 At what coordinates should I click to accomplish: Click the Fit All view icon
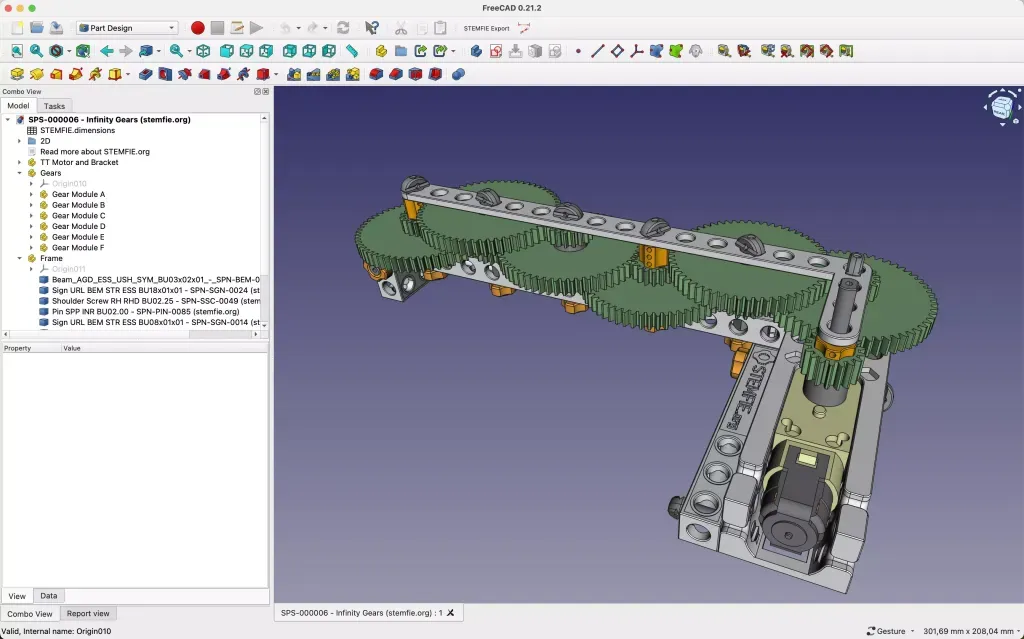[16, 51]
